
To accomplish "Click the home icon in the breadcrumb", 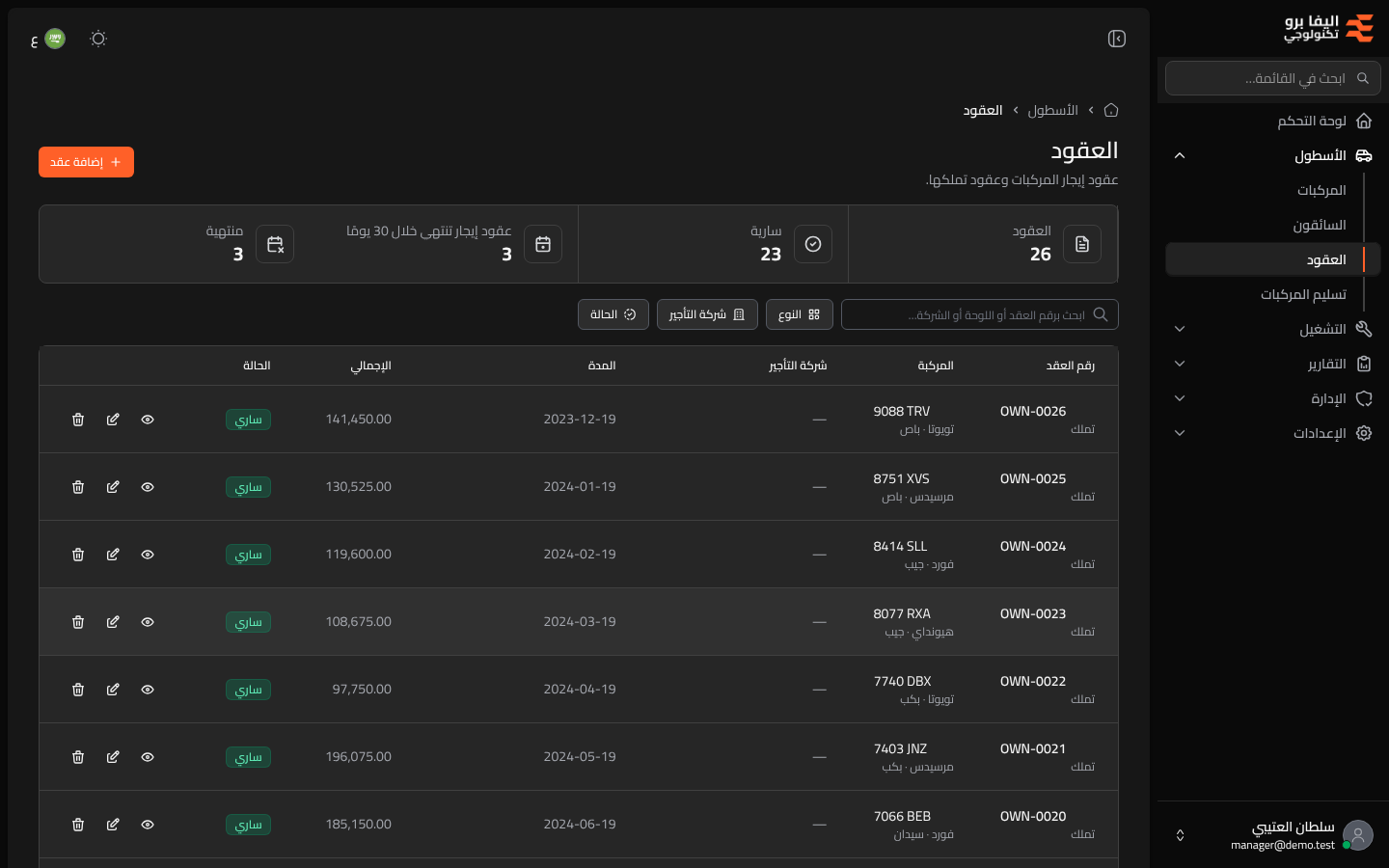I will [x=1111, y=110].
